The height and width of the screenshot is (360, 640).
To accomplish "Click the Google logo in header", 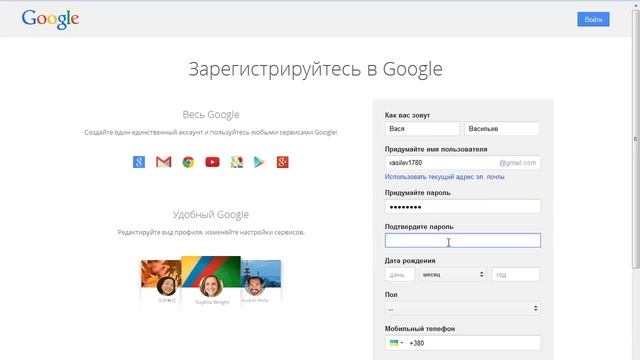I will tap(50, 19).
